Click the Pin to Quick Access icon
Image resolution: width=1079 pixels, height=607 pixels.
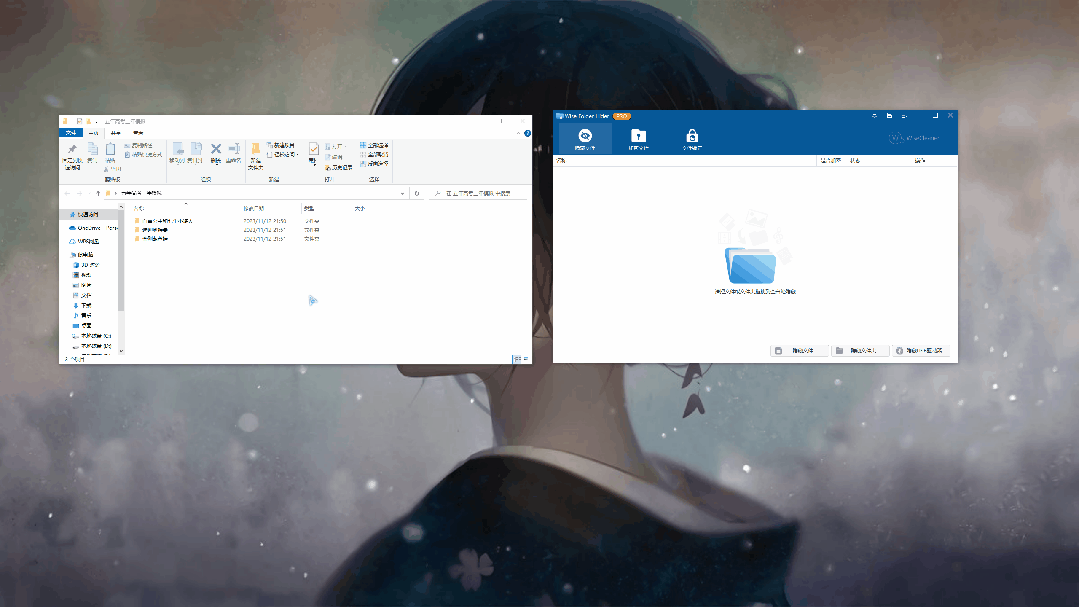coord(72,151)
